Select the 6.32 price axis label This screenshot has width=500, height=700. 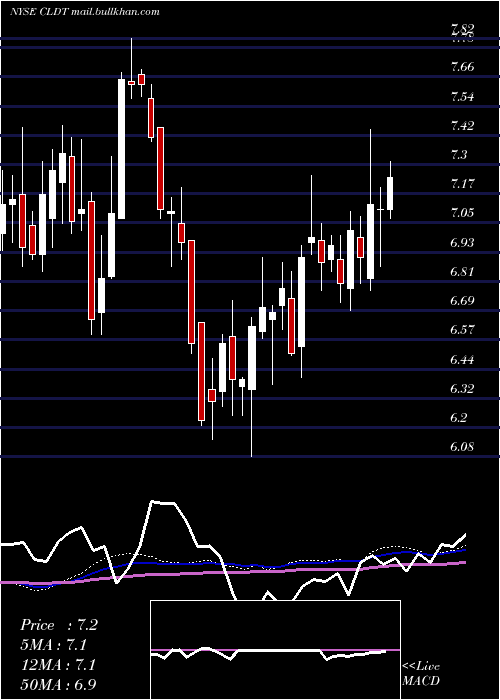[x=462, y=388]
